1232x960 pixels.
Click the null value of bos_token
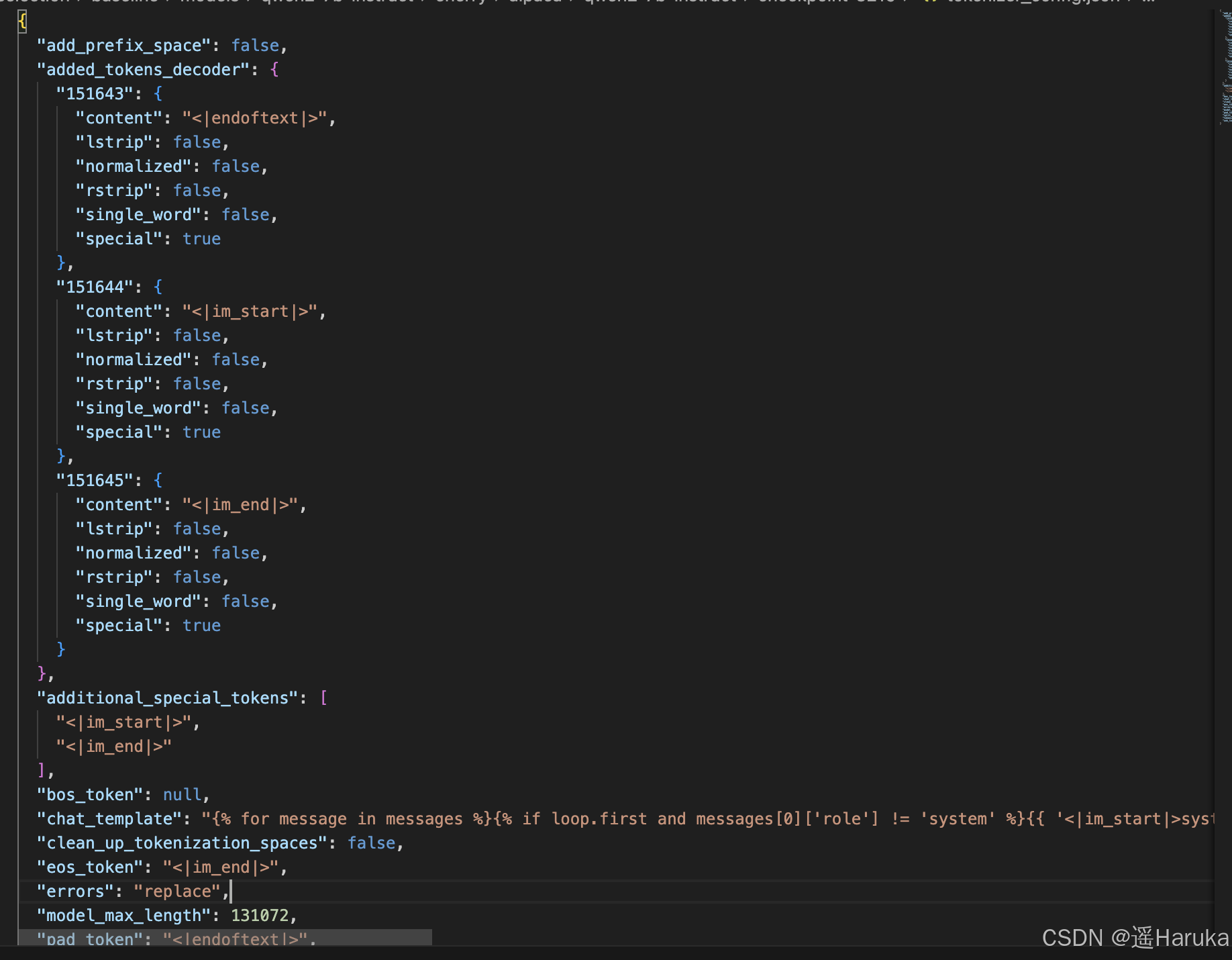[x=182, y=794]
